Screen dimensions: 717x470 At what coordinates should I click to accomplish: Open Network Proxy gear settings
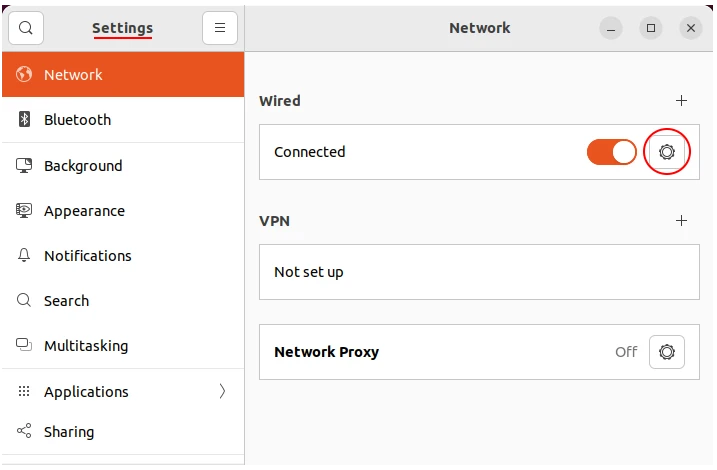point(667,352)
